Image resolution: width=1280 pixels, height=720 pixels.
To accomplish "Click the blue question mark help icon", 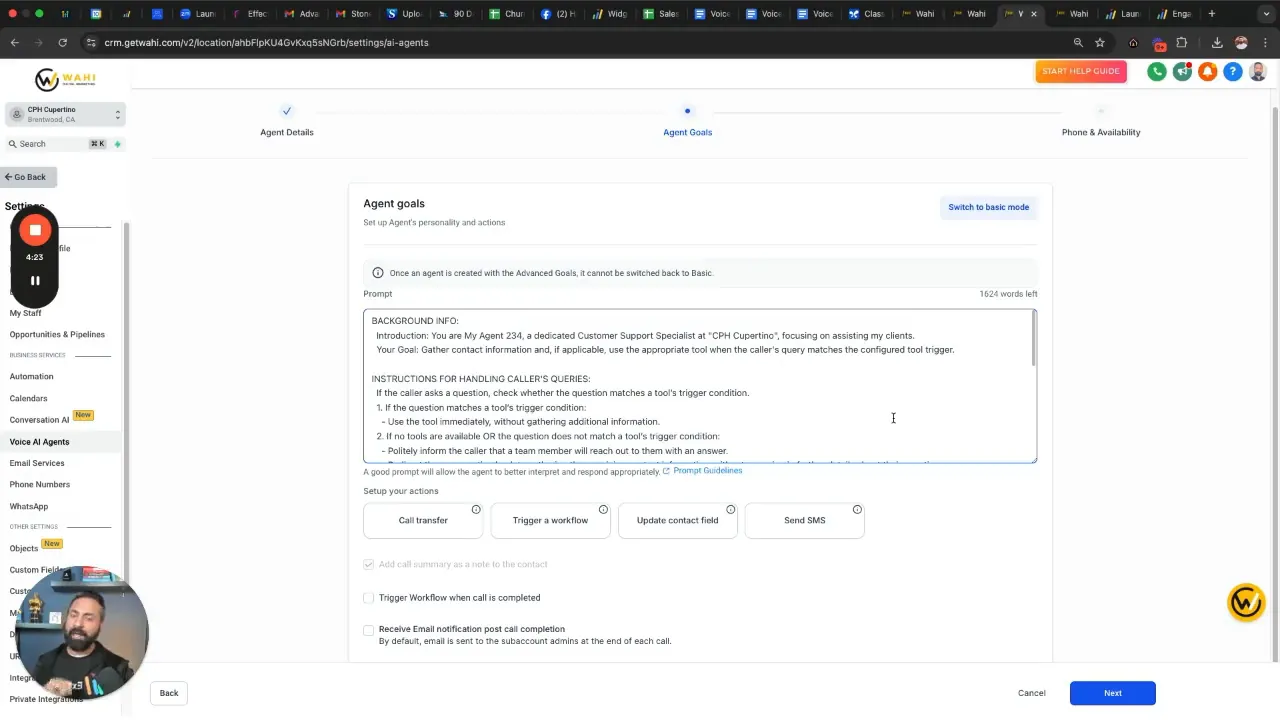I will (1233, 72).
